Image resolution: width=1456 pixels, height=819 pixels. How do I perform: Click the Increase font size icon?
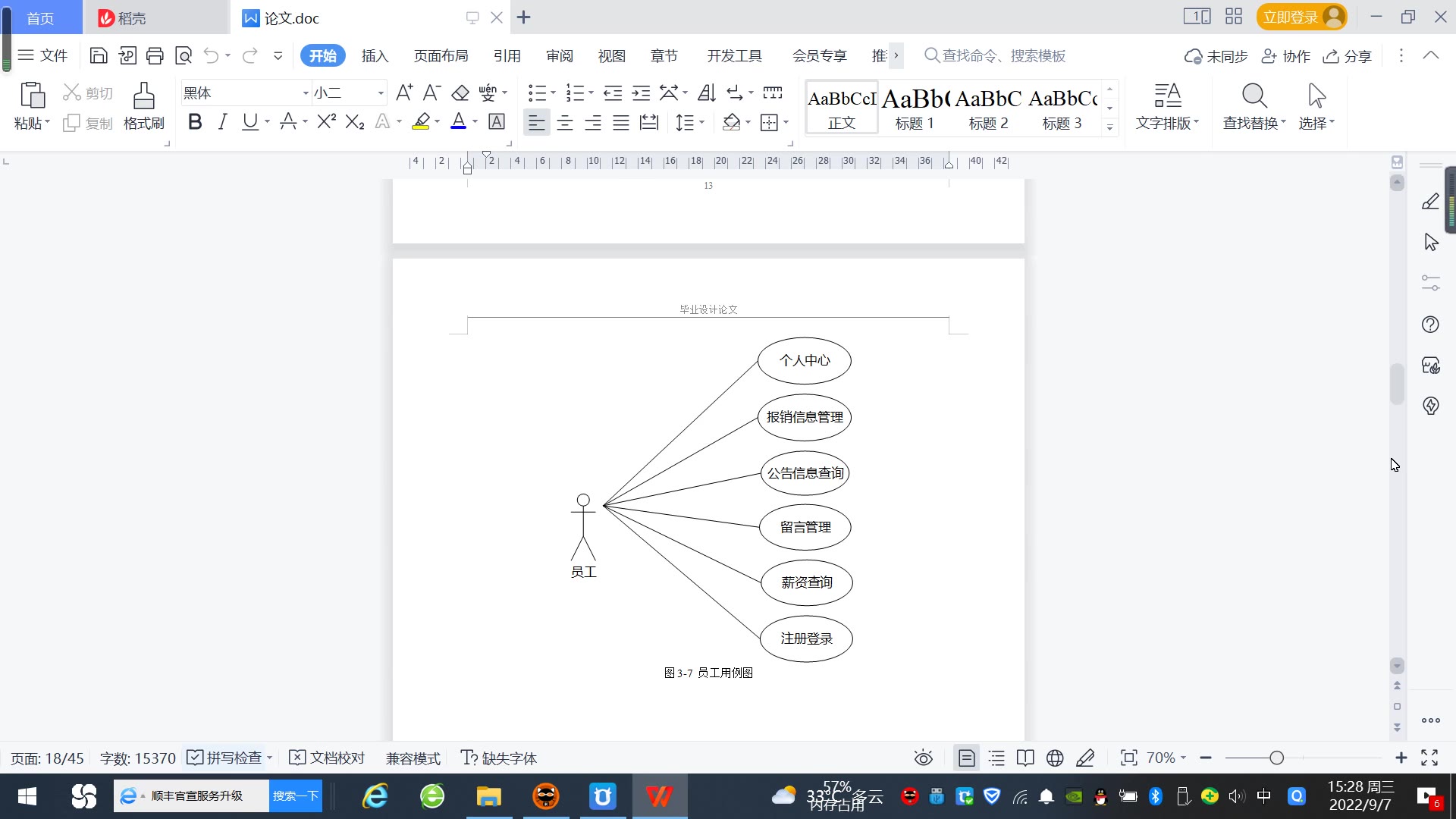point(404,93)
